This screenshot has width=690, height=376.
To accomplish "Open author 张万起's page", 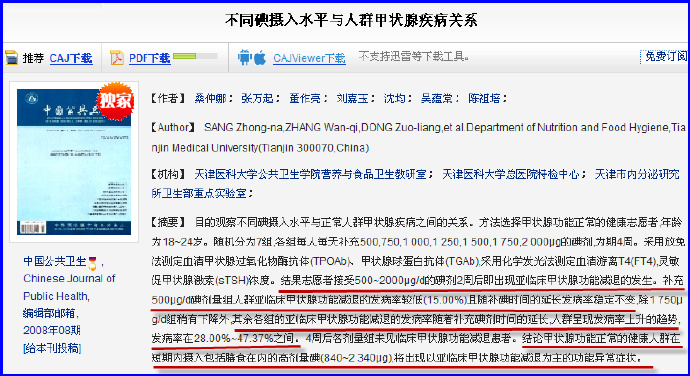I will click(x=257, y=98).
